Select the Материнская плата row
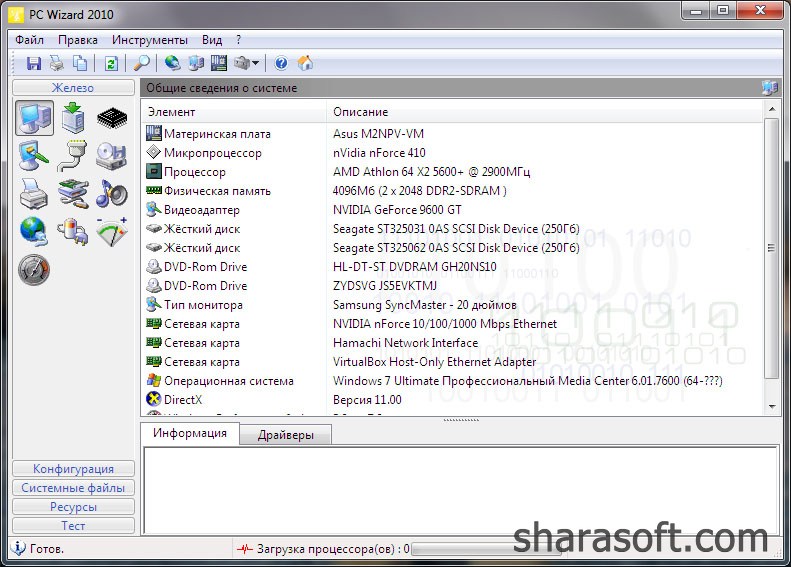This screenshot has width=791, height=567. point(453,134)
